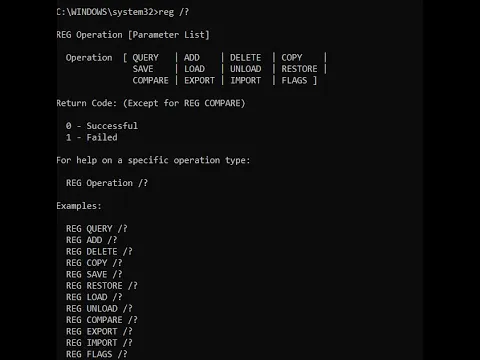Click the RESTORE operation in the table
This screenshot has height=360, width=480.
point(299,69)
